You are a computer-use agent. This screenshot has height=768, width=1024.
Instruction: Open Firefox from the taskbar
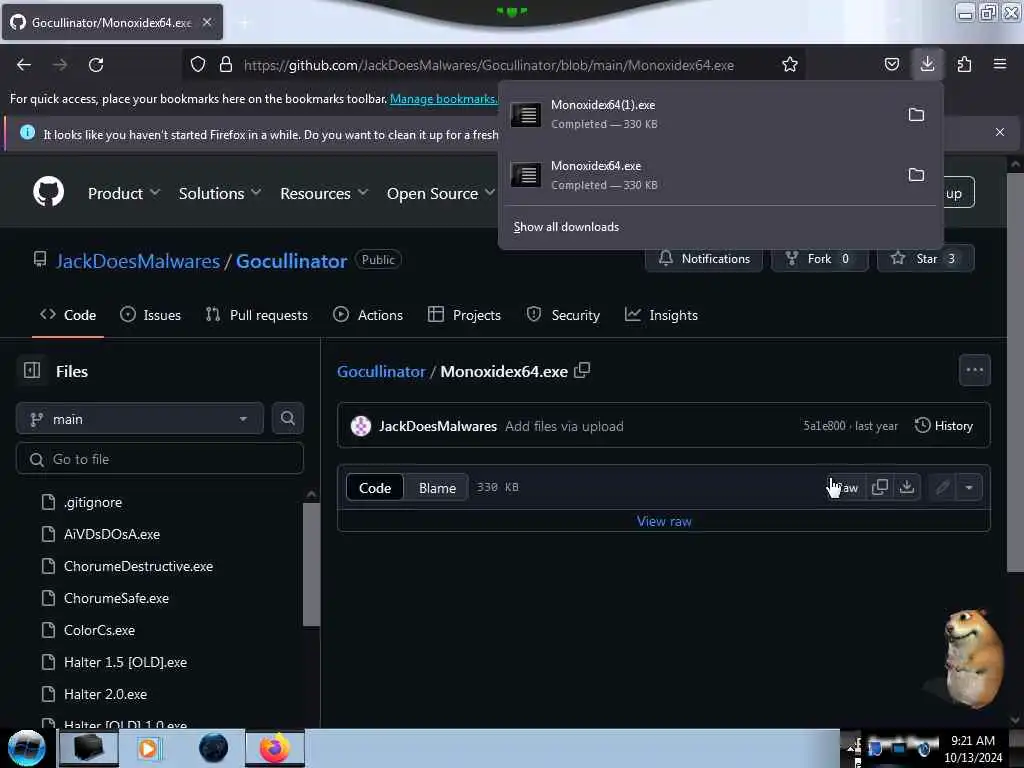click(274, 748)
